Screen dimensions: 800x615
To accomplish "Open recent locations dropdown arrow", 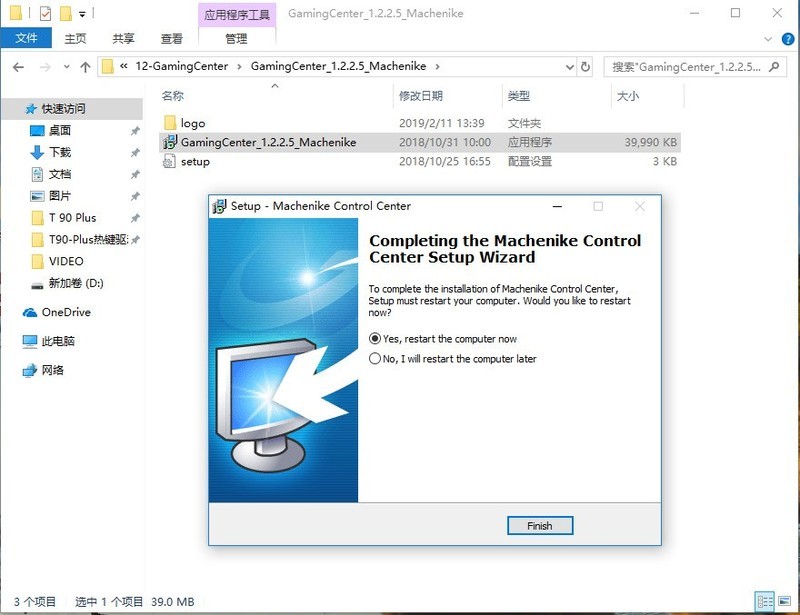I will tap(66, 67).
